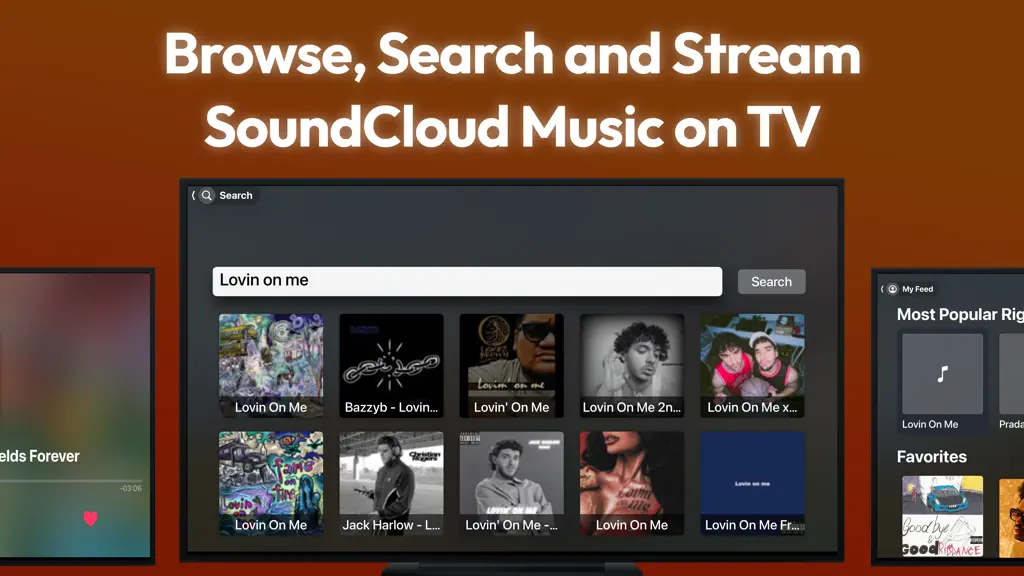The width and height of the screenshot is (1024, 576).
Task: Click the Search page title label
Action: [236, 195]
